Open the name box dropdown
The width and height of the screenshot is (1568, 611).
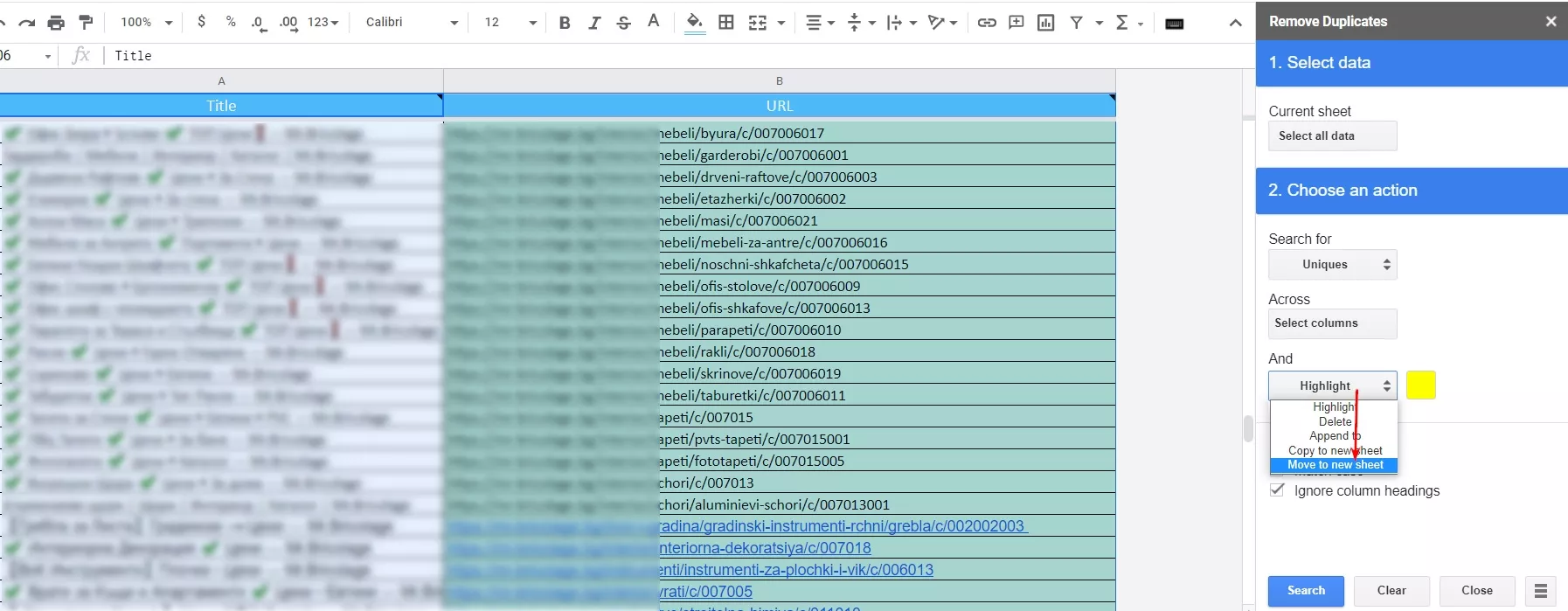(x=48, y=56)
